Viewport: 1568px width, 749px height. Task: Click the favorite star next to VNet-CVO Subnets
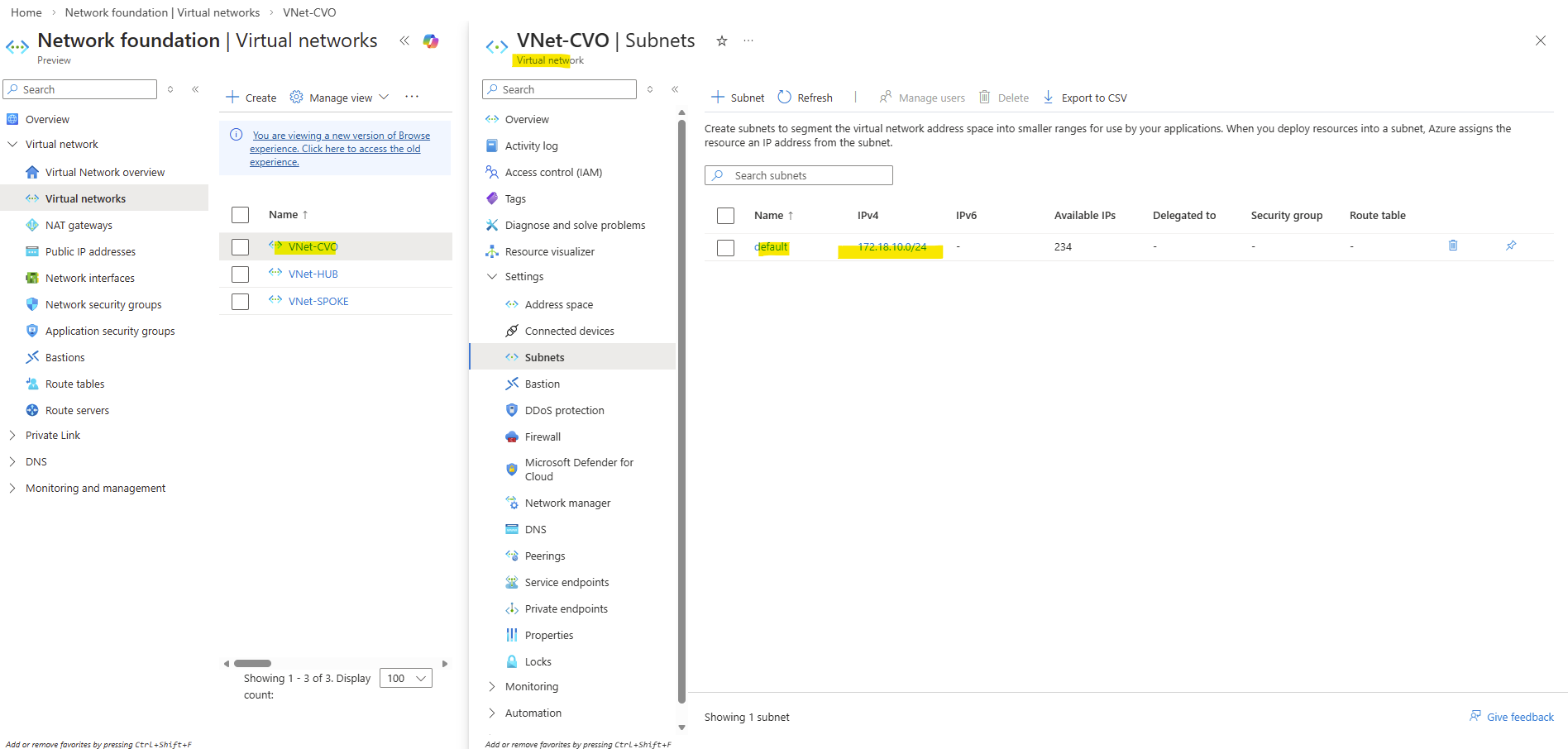722,41
